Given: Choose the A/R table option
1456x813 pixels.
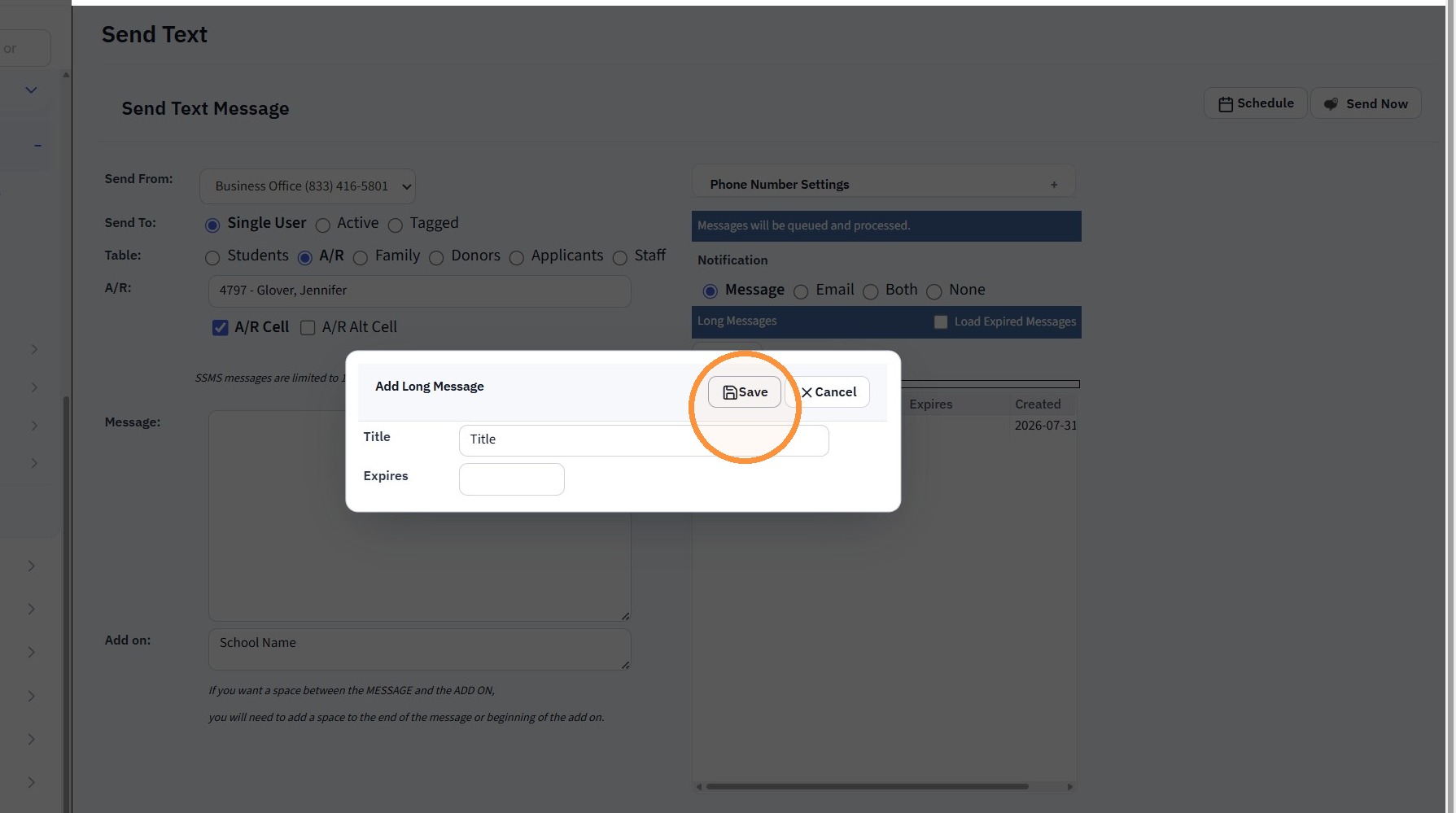Looking at the screenshot, I should (305, 258).
